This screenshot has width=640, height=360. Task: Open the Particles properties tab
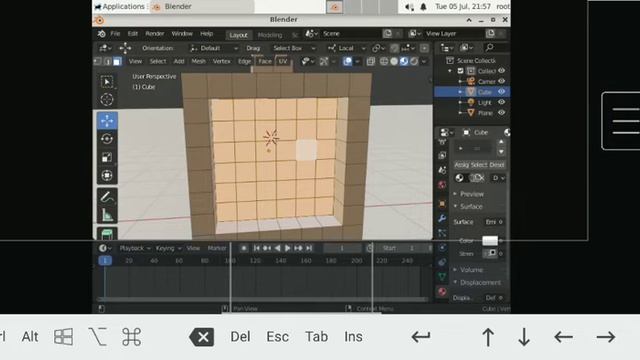point(442,233)
